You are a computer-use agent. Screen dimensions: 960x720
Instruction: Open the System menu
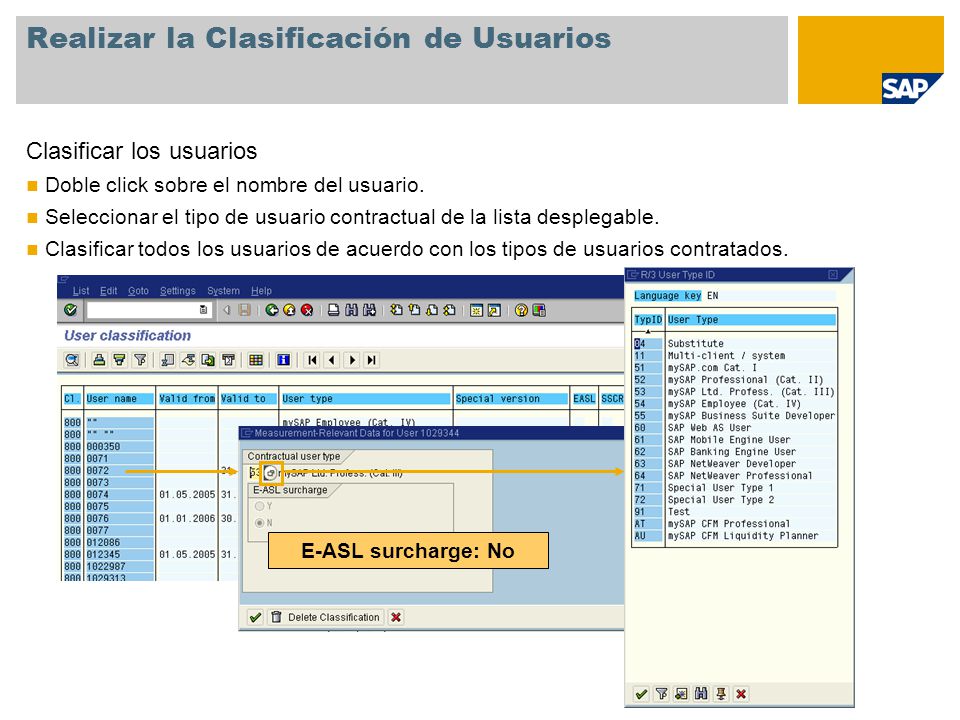pyautogui.click(x=223, y=291)
